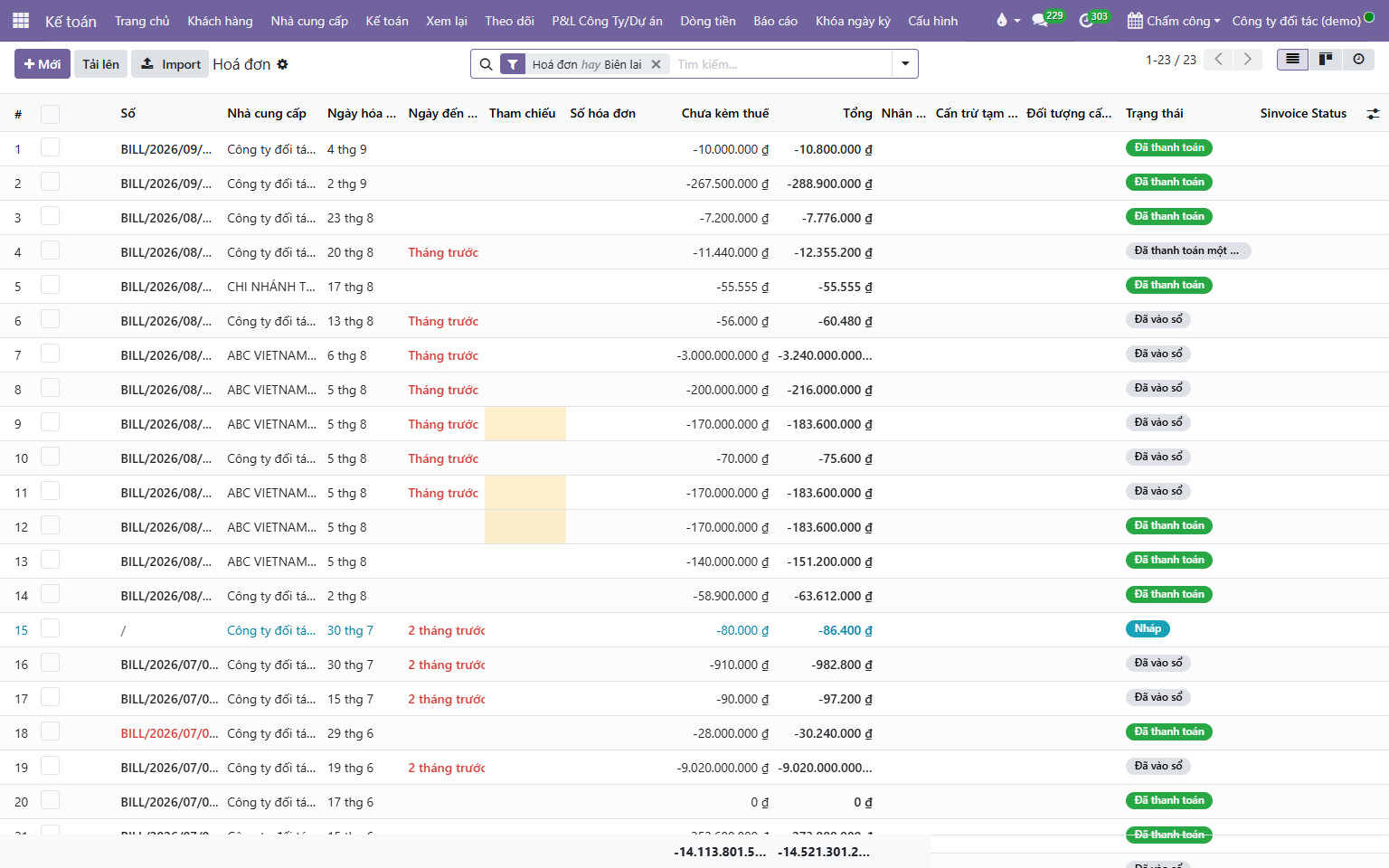Image resolution: width=1389 pixels, height=868 pixels.
Task: Click the water drop debug icon
Action: [x=1002, y=20]
